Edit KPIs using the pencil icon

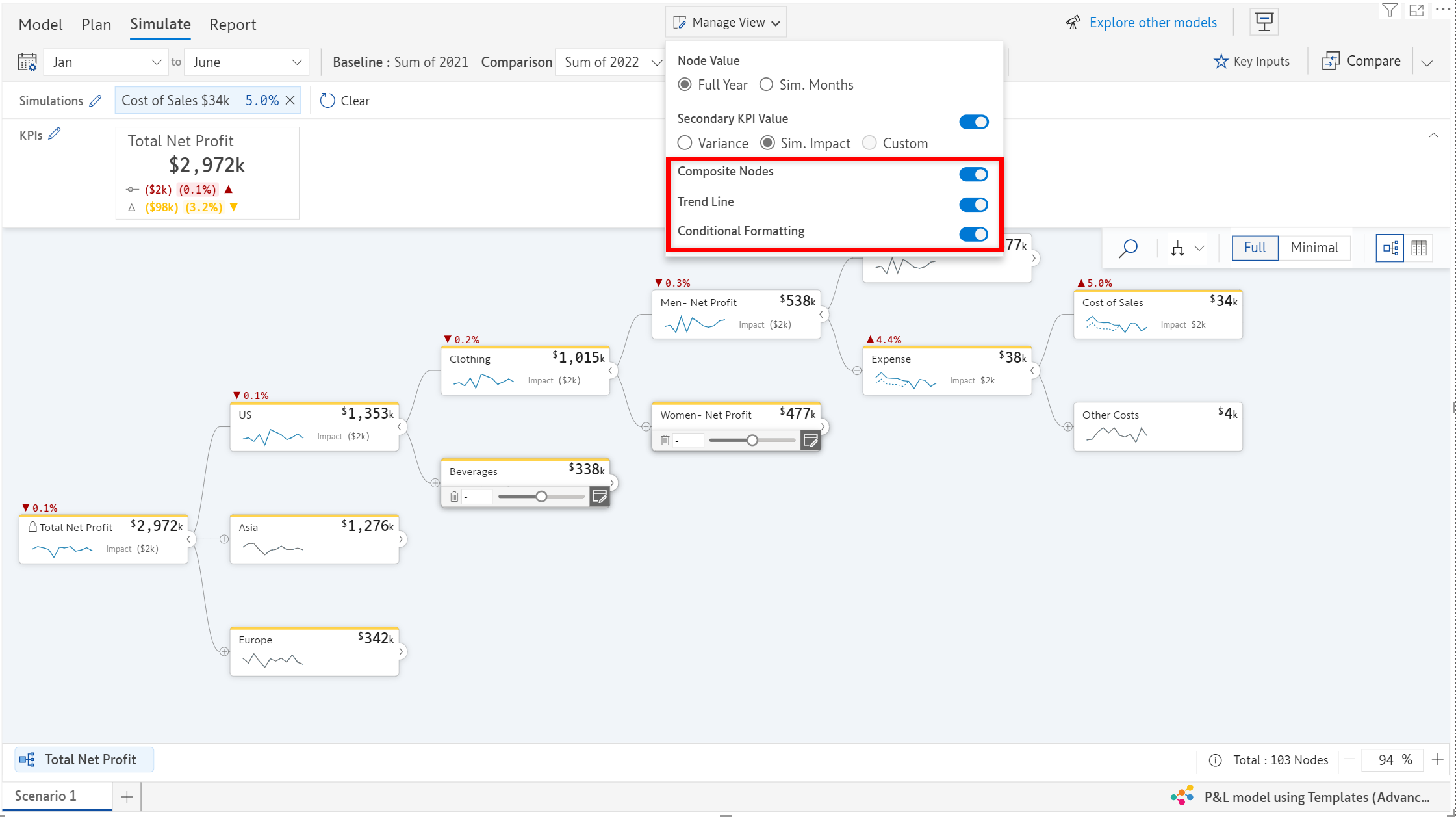[x=55, y=134]
